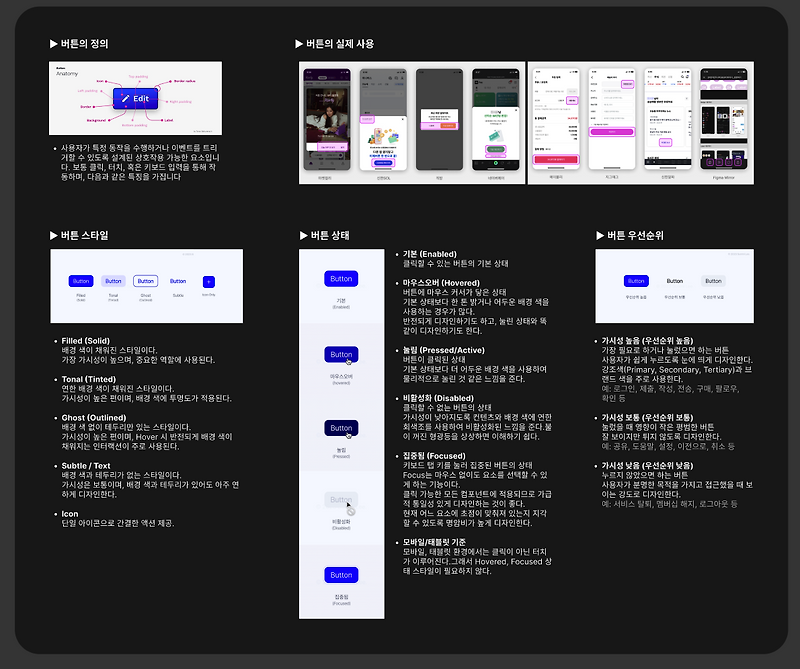Open phone mockup showing woman's photo
This screenshot has width=800, height=669.
327,119
